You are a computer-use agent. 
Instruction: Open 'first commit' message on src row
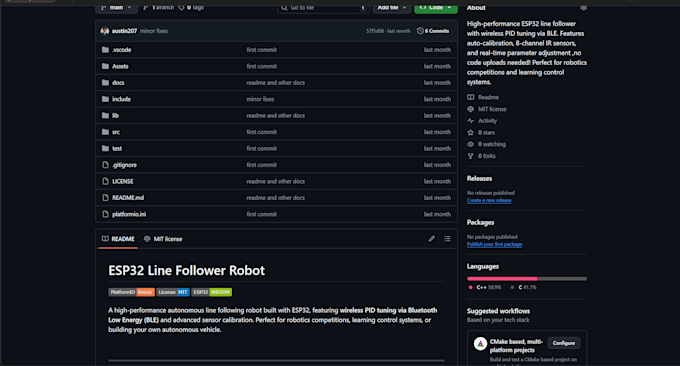tap(262, 132)
